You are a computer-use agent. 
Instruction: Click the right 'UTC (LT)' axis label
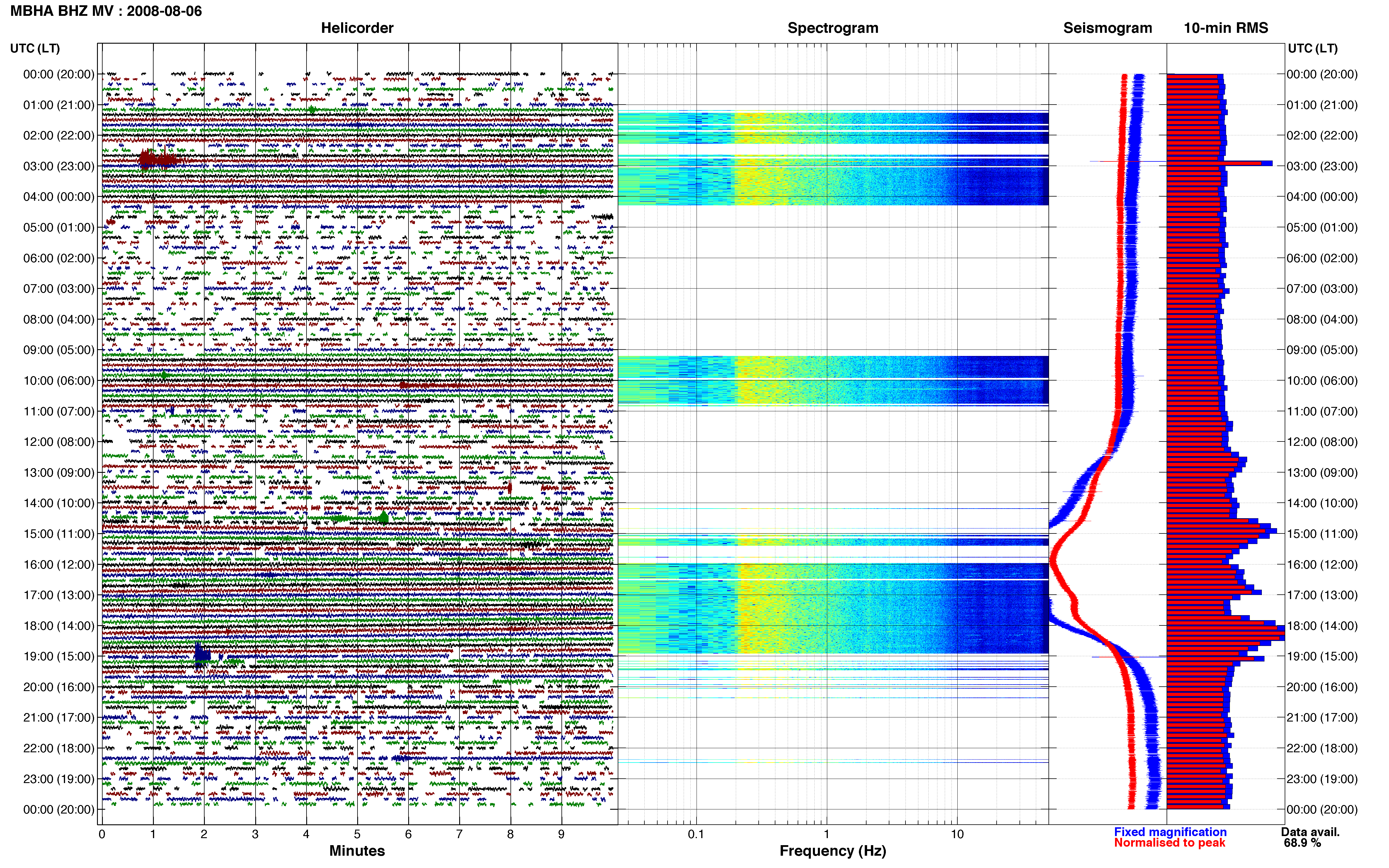tap(1313, 48)
